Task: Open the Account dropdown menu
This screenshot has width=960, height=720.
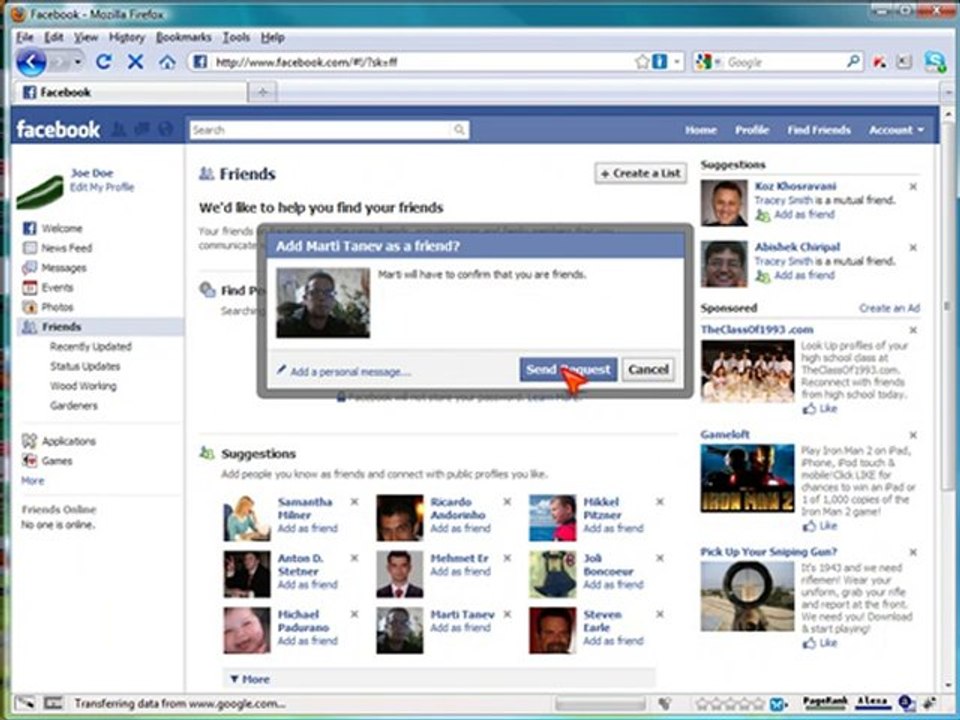Action: tap(896, 130)
